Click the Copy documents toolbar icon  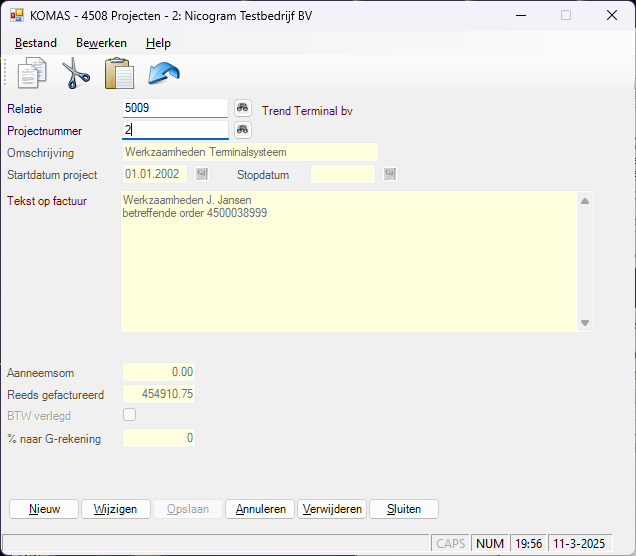click(x=32, y=73)
